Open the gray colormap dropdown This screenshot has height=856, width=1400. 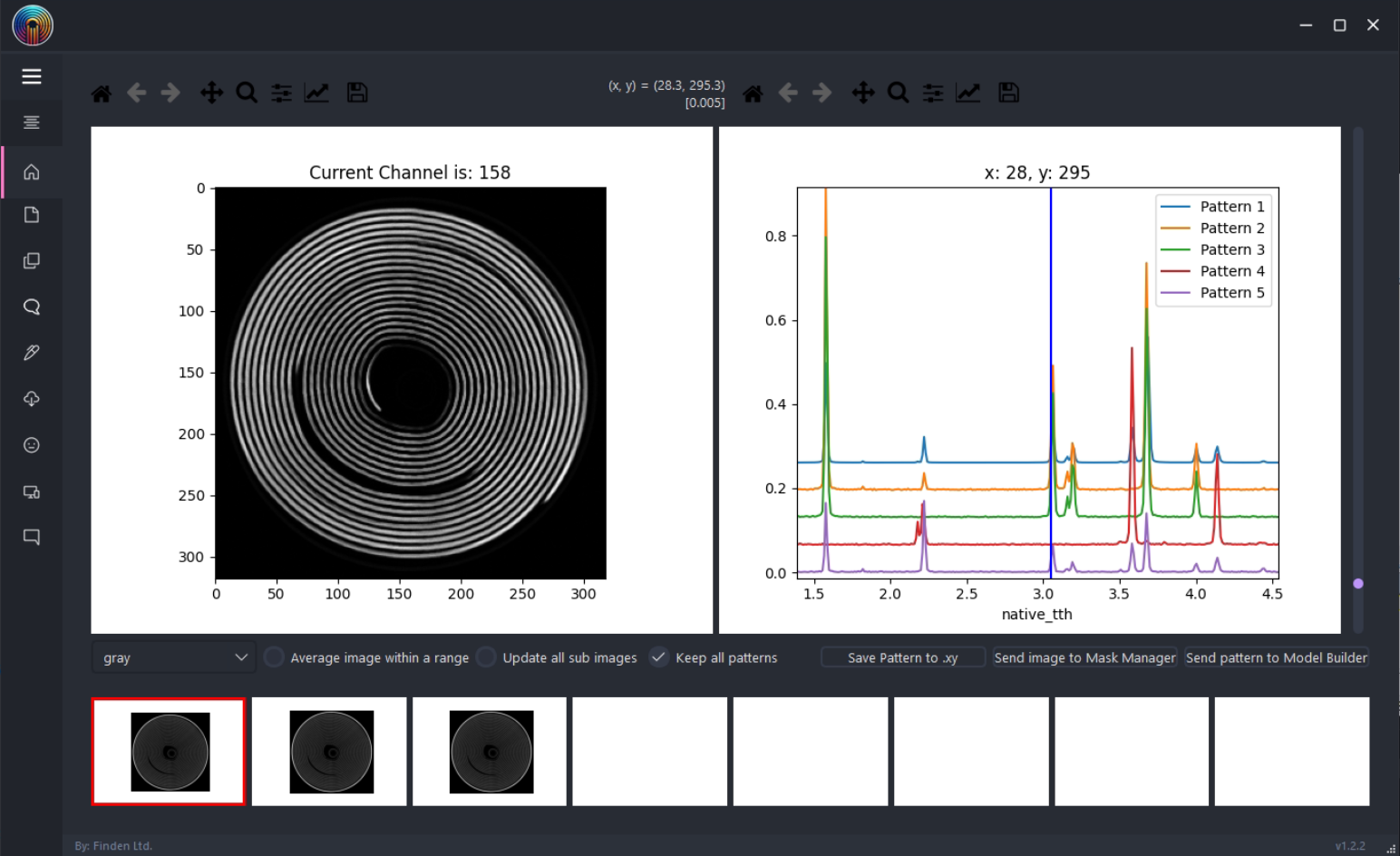click(x=174, y=657)
